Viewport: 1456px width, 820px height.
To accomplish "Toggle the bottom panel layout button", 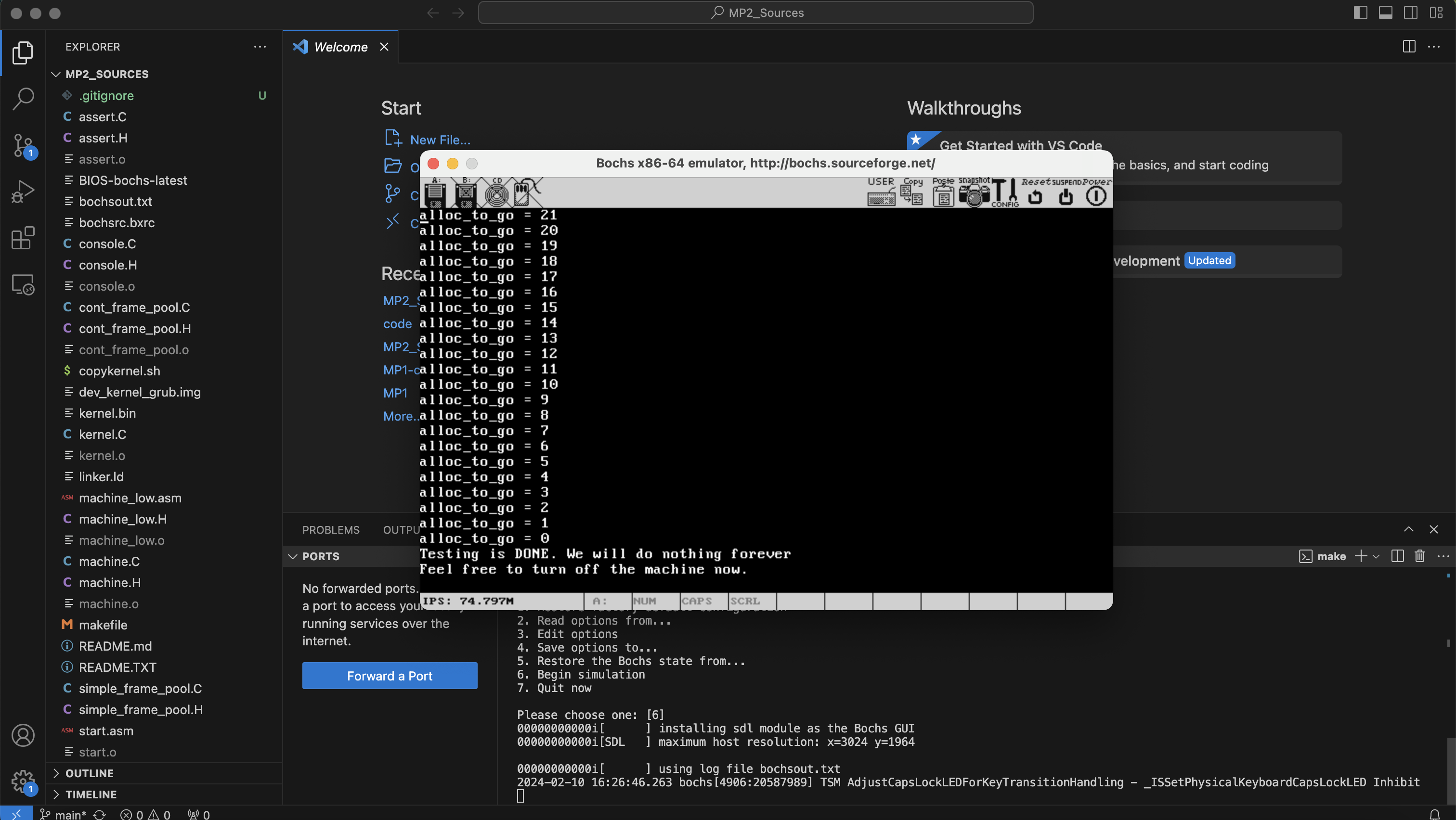I will tap(1385, 13).
